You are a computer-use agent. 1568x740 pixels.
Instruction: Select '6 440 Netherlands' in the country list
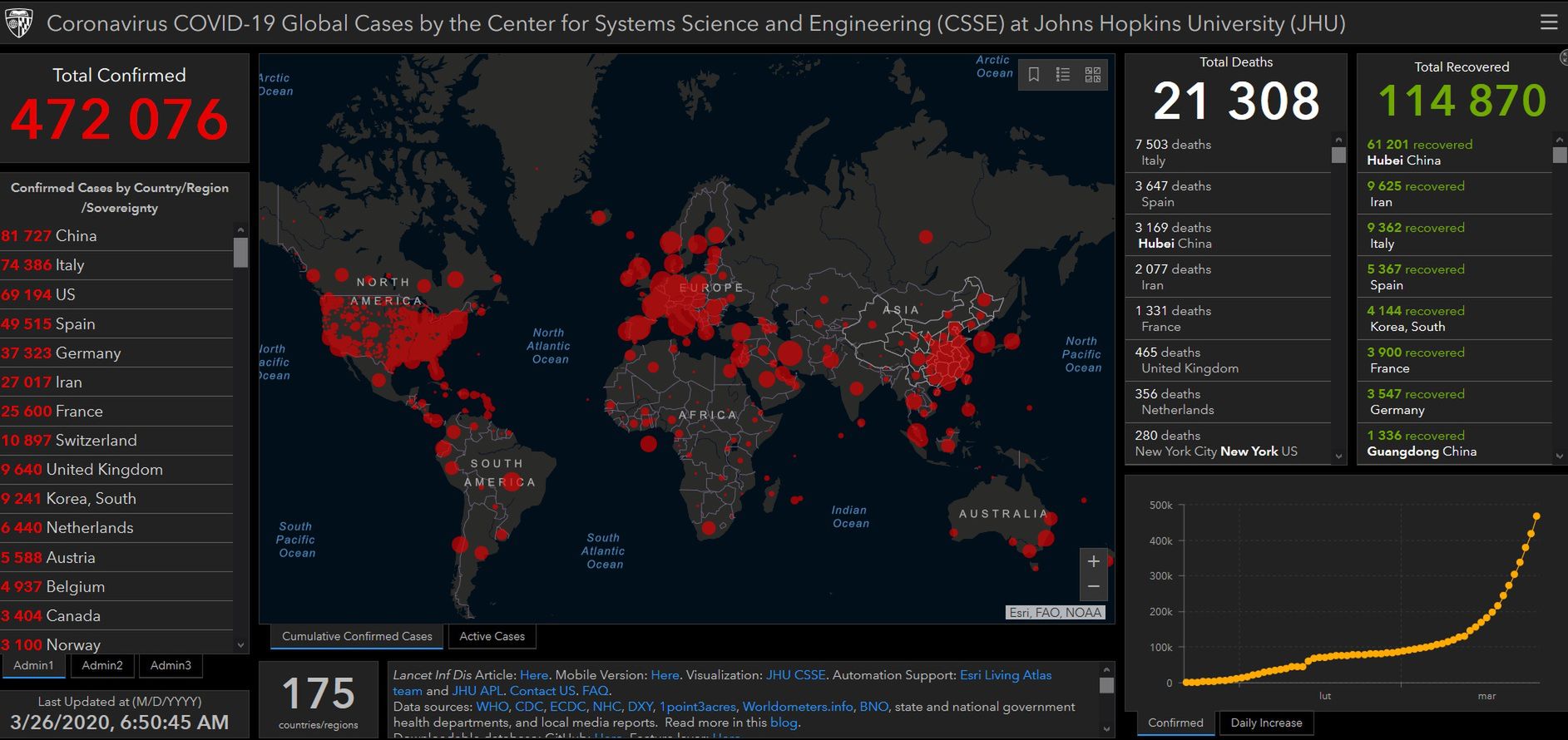116,527
